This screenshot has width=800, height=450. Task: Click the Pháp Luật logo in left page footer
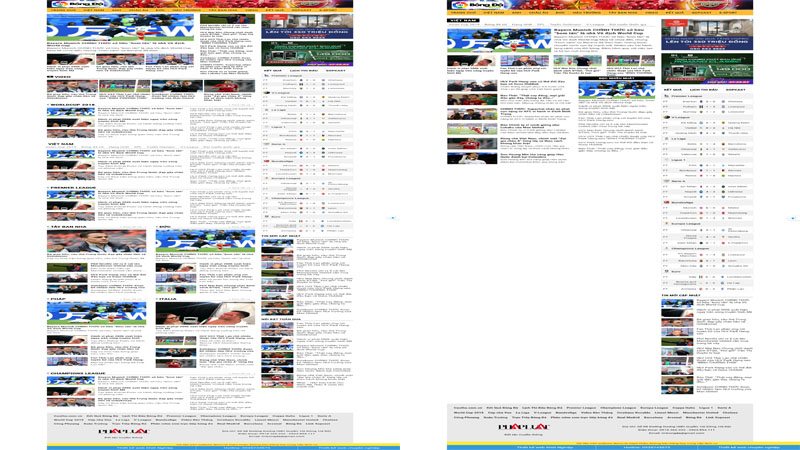click(x=123, y=431)
